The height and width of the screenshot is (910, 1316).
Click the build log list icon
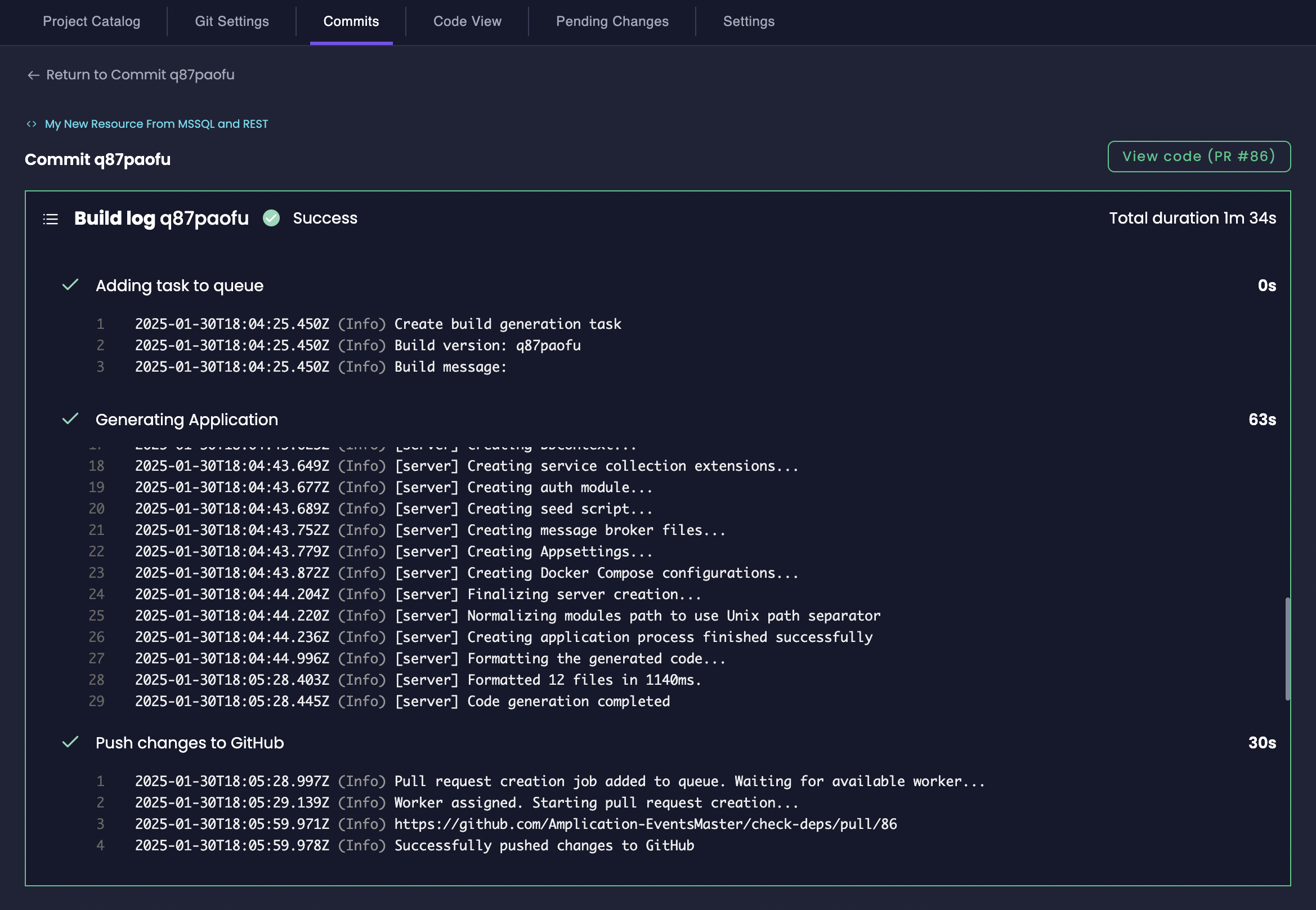pos(51,219)
